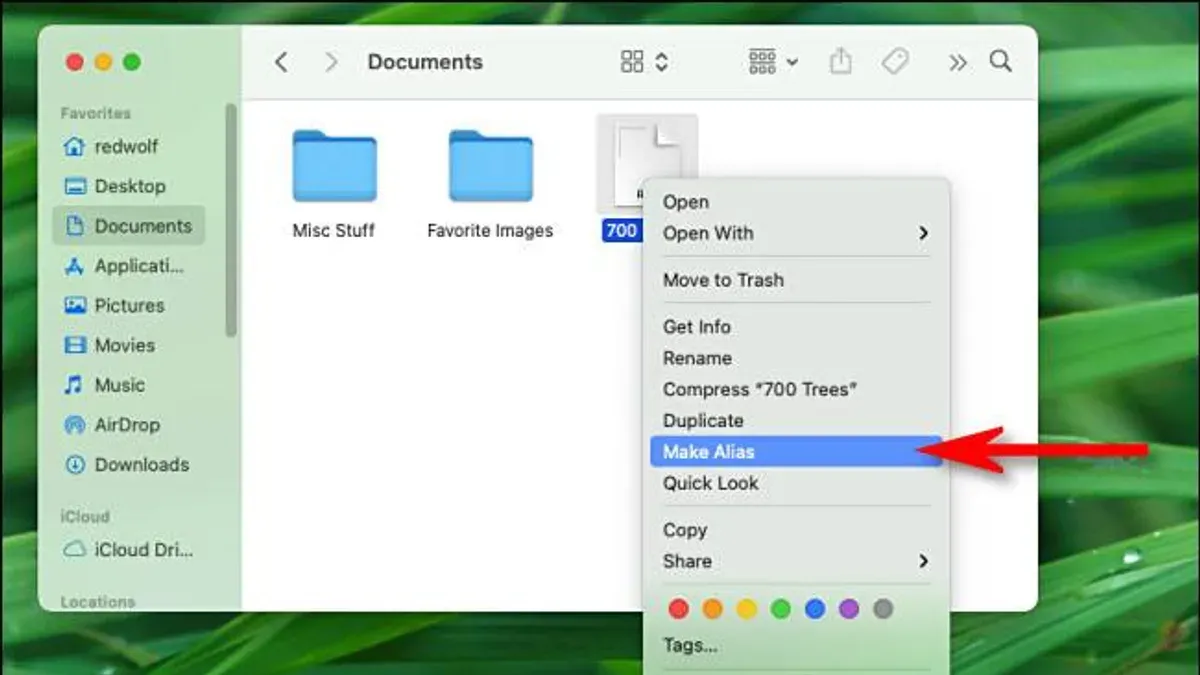Choose Get Info from the menu
The width and height of the screenshot is (1200, 675).
click(x=796, y=327)
